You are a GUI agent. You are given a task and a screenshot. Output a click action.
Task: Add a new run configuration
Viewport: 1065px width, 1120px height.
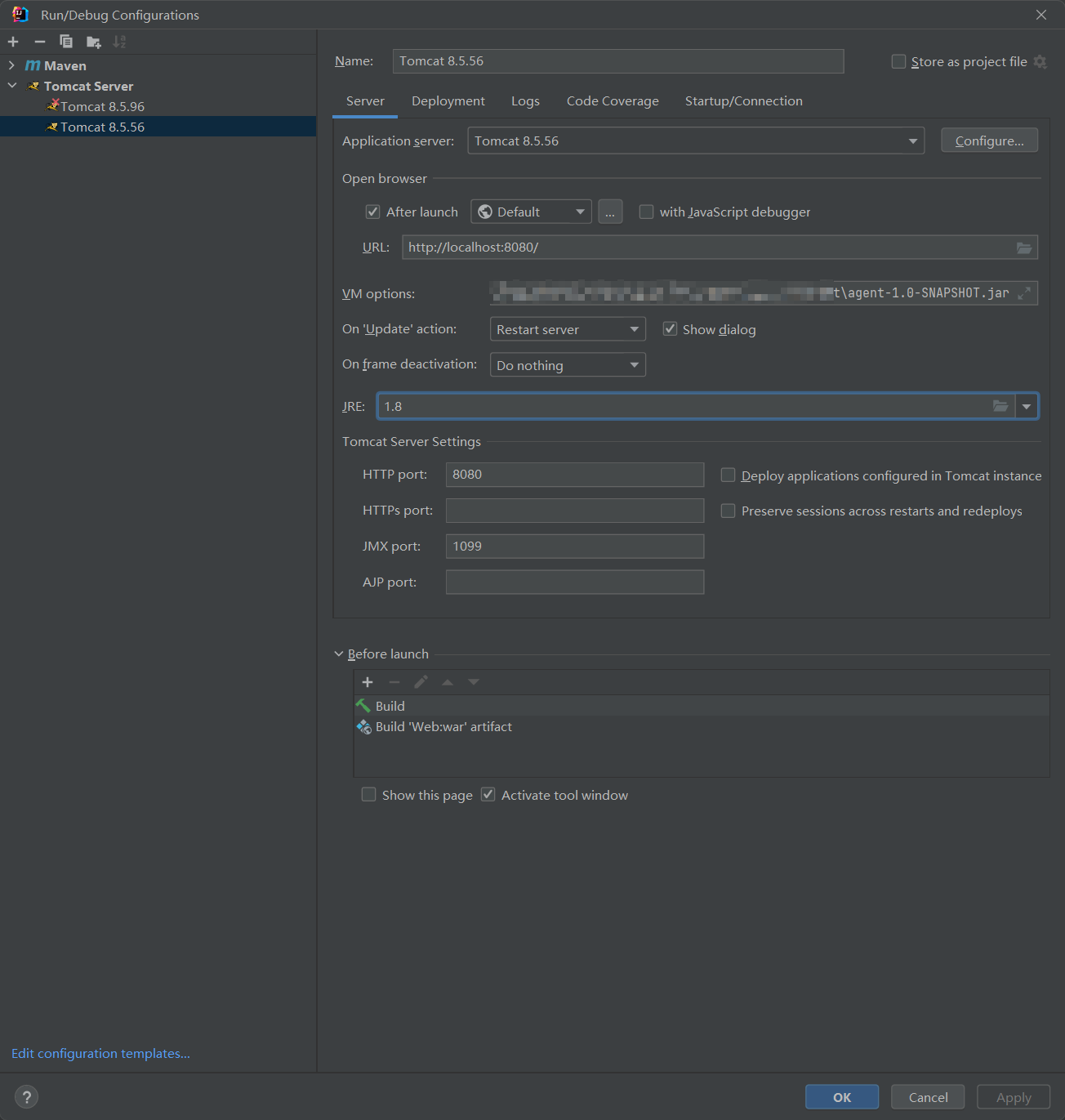point(13,42)
